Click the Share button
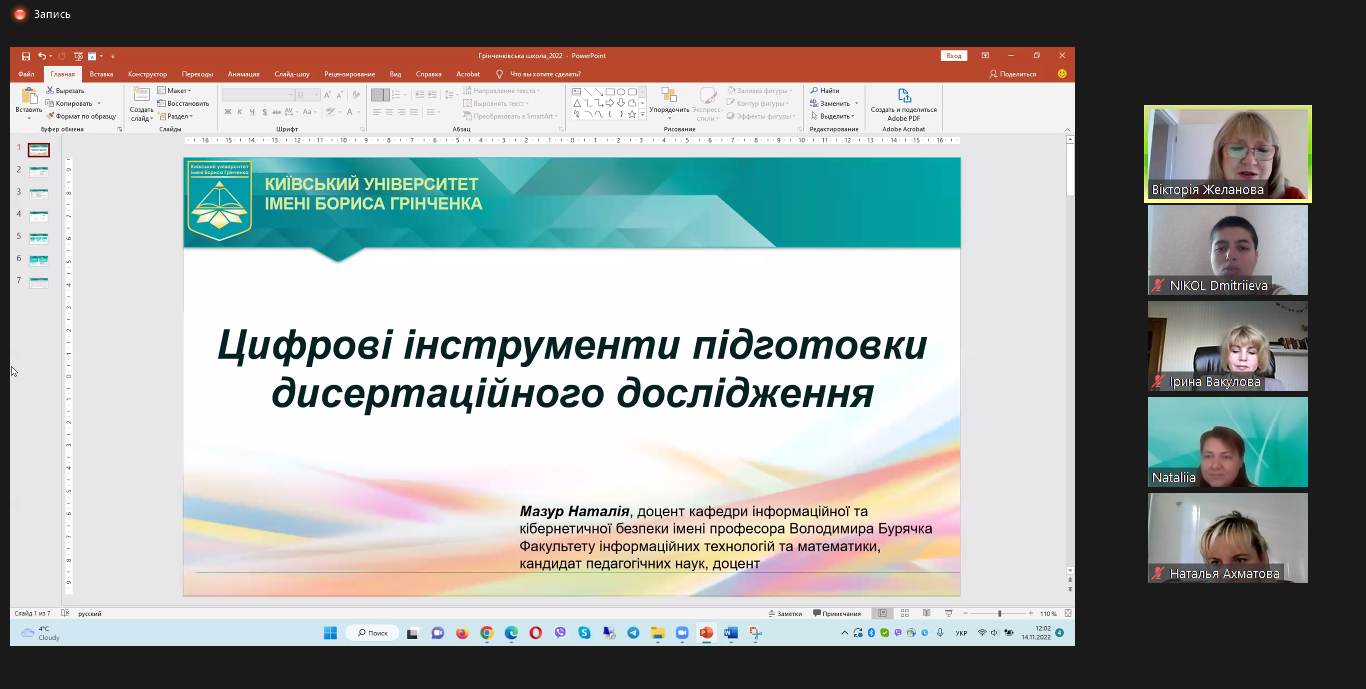The image size is (1366, 689). pos(1013,74)
